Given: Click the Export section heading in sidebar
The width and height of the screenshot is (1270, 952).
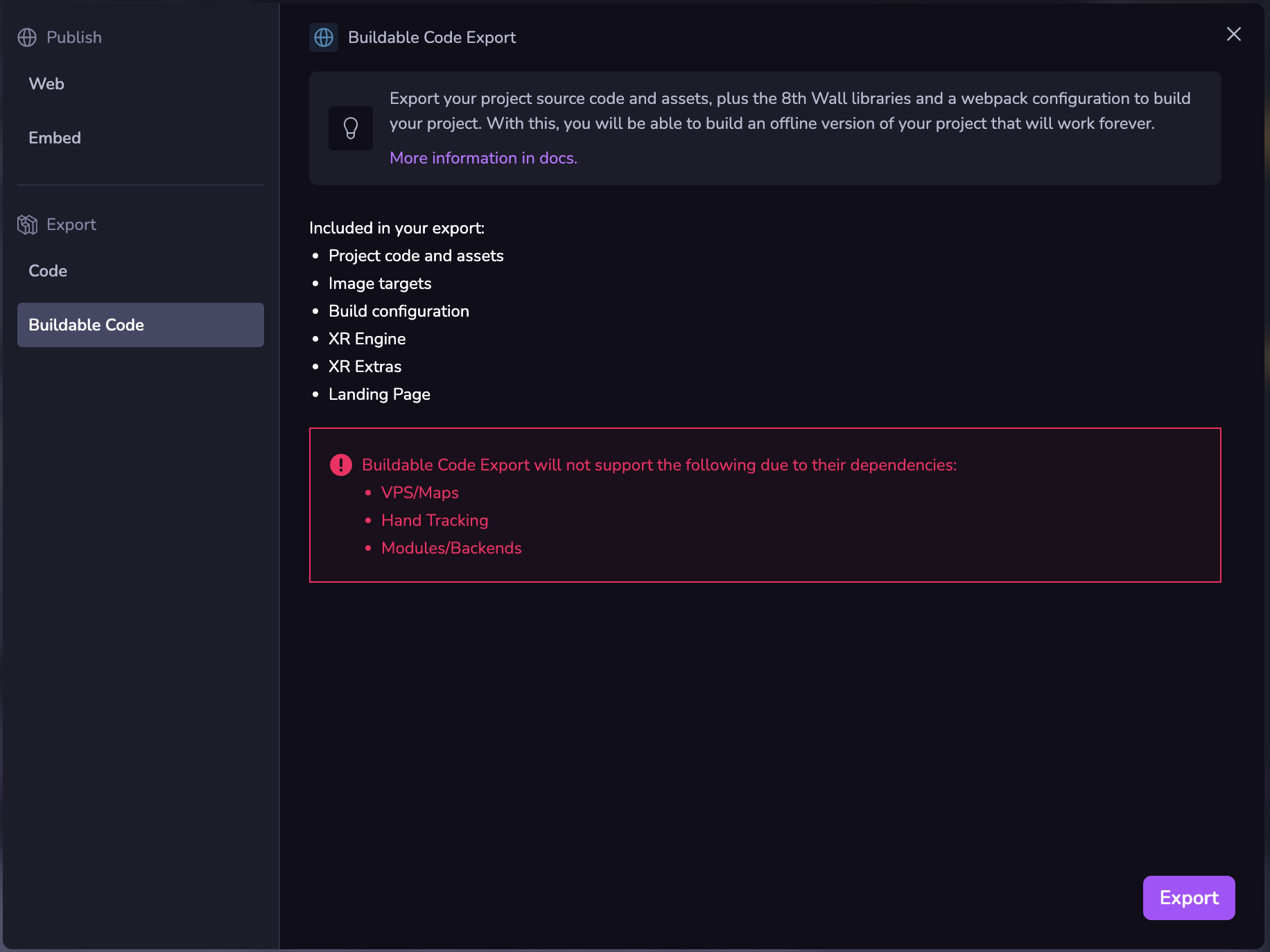Looking at the screenshot, I should (71, 224).
